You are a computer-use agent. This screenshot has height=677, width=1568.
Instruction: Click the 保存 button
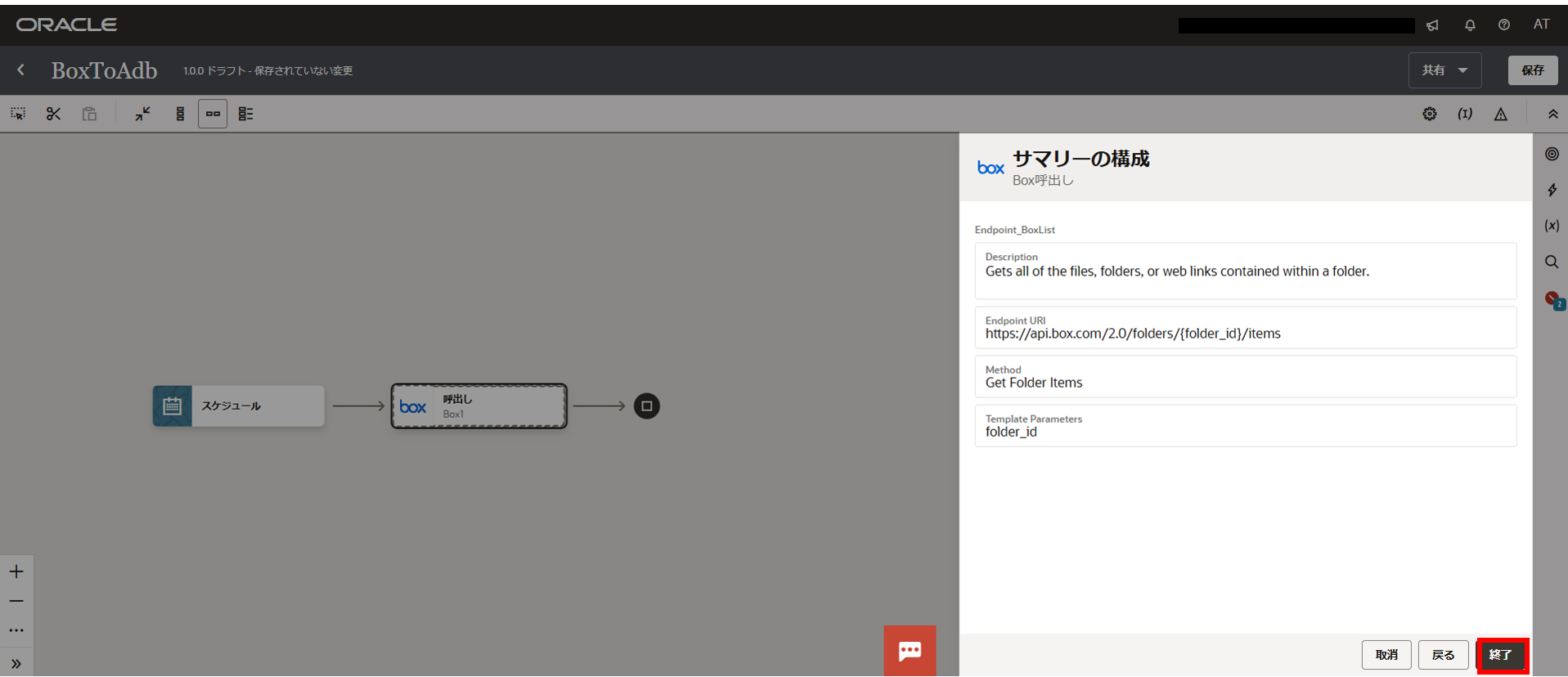[1533, 70]
